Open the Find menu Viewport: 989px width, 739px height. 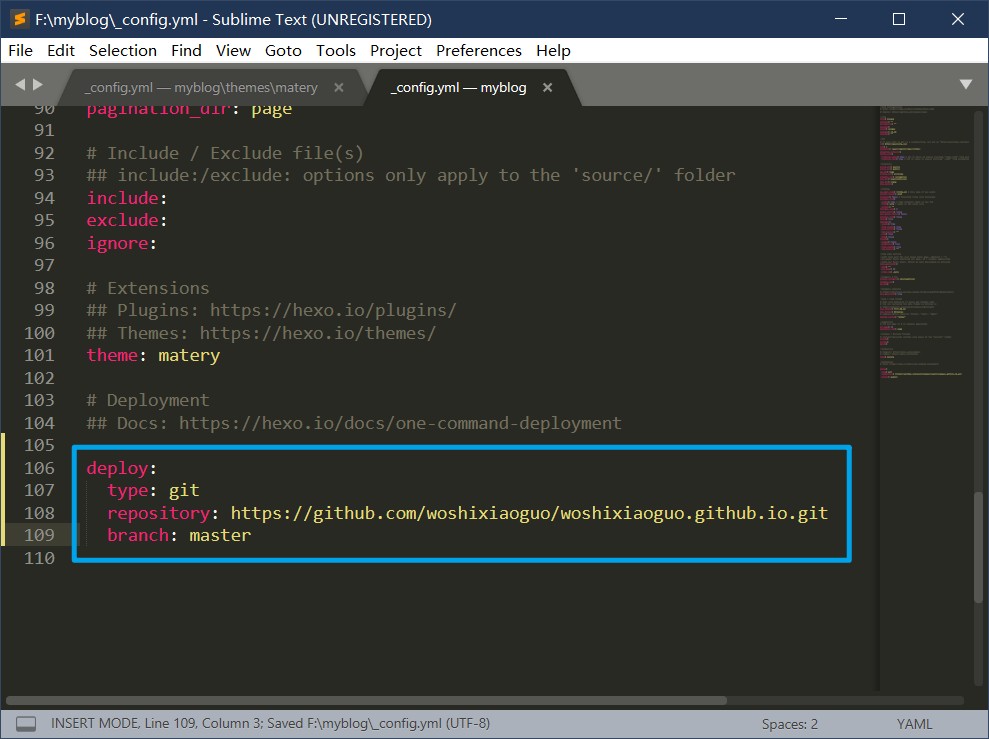pos(186,50)
